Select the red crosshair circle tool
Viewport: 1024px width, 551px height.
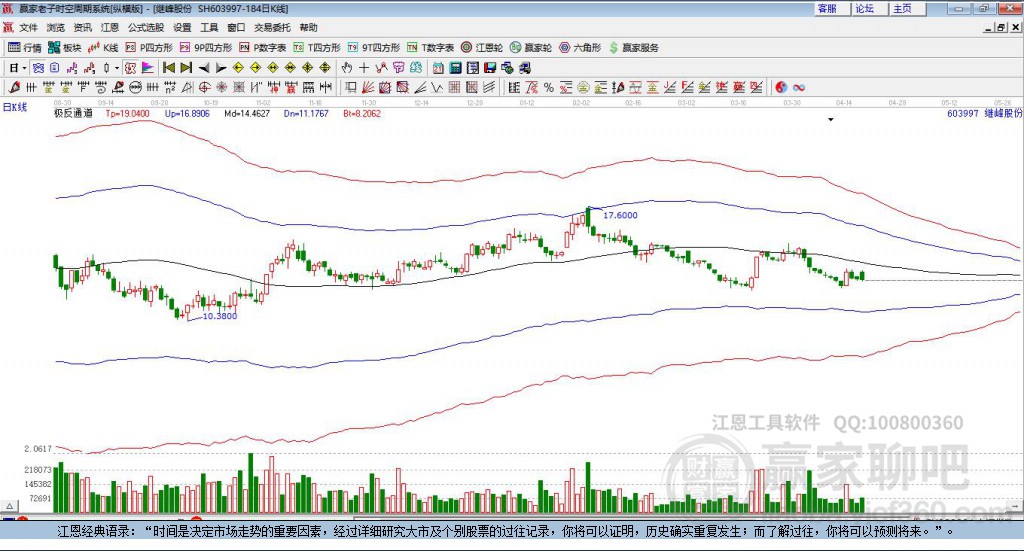click(204, 87)
